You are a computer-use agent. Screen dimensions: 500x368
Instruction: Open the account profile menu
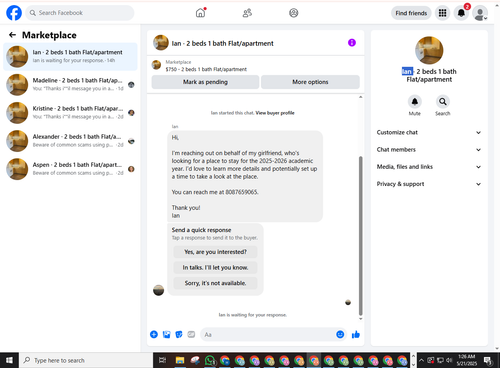coord(480,13)
